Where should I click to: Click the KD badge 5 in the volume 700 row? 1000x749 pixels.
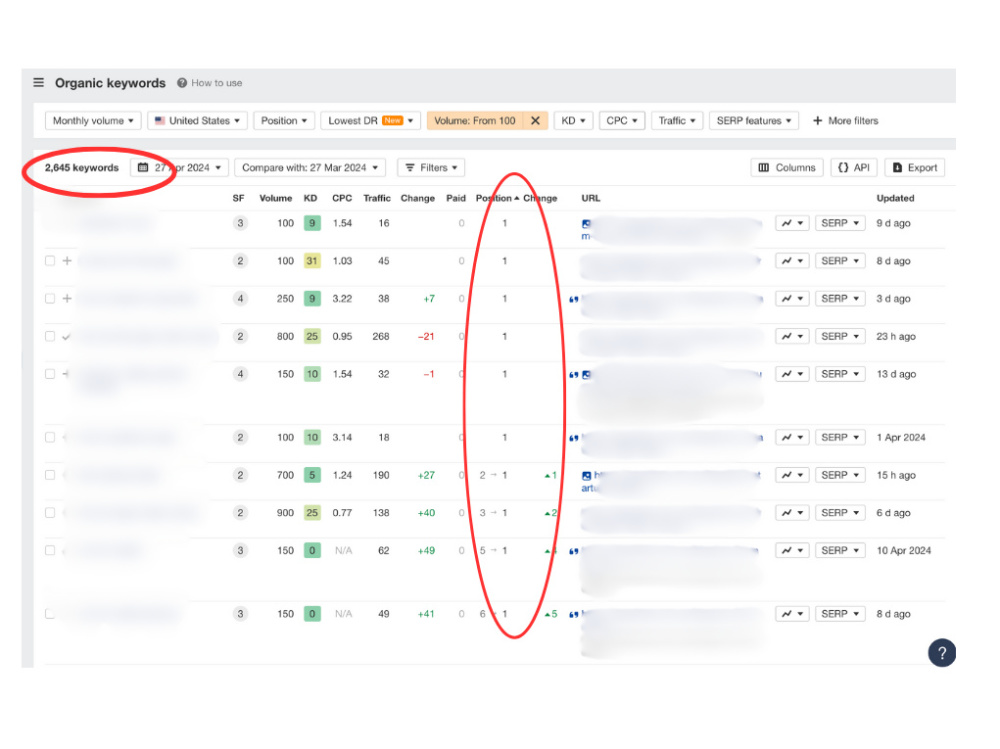pos(312,475)
